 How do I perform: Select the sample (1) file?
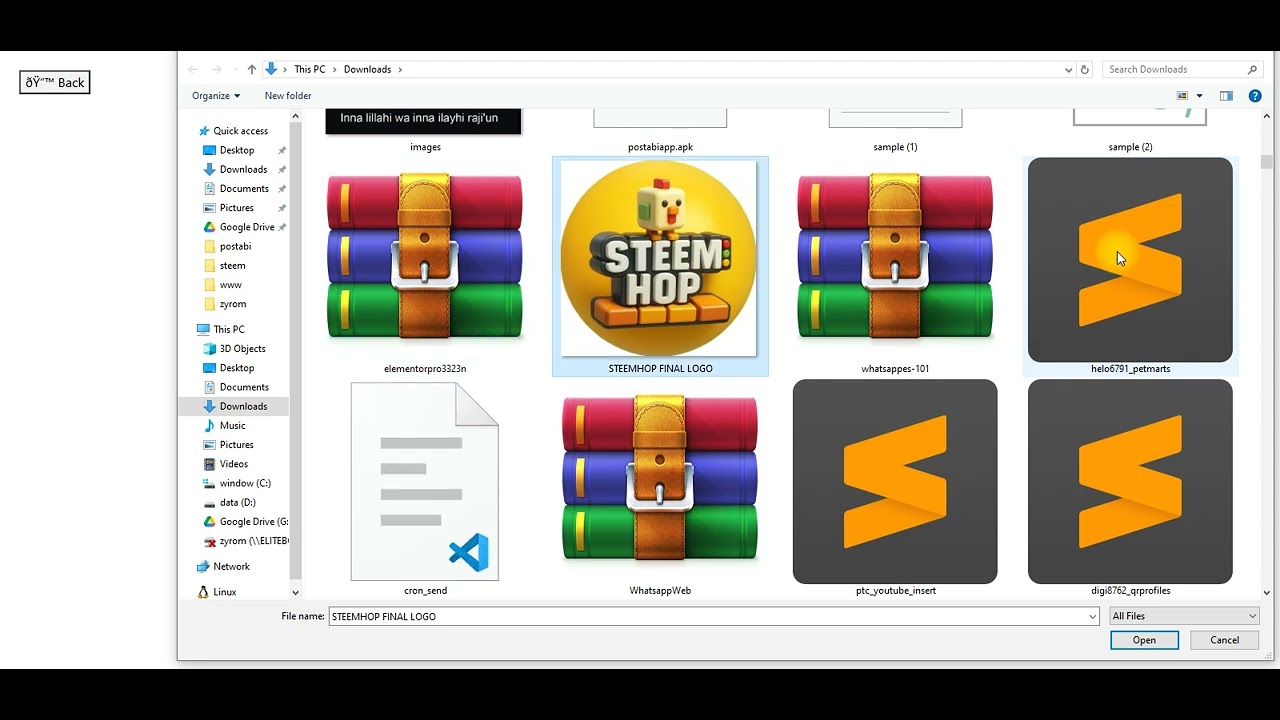pos(895,131)
